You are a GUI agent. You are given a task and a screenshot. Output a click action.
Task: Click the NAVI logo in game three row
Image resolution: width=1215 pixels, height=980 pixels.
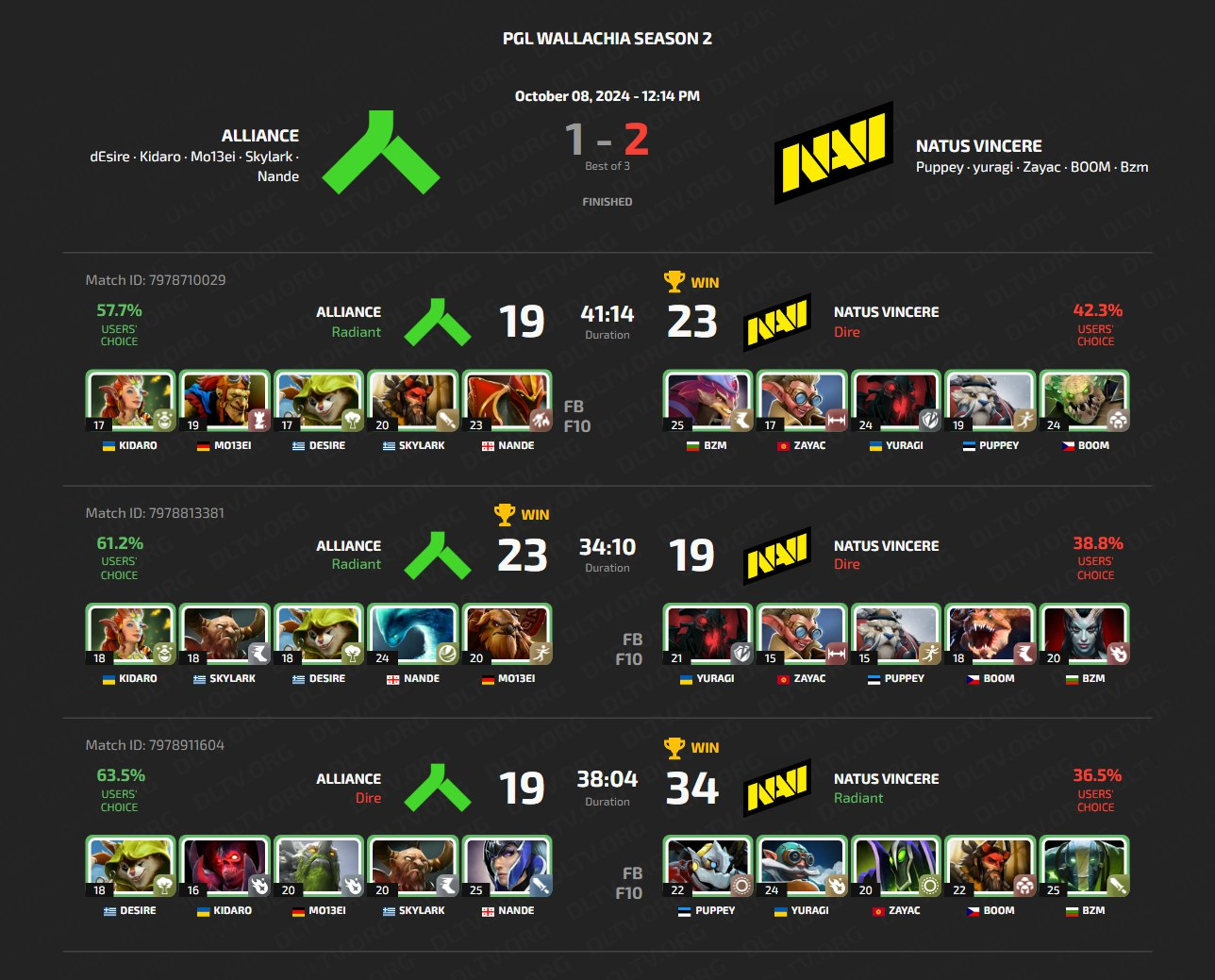coord(777,788)
